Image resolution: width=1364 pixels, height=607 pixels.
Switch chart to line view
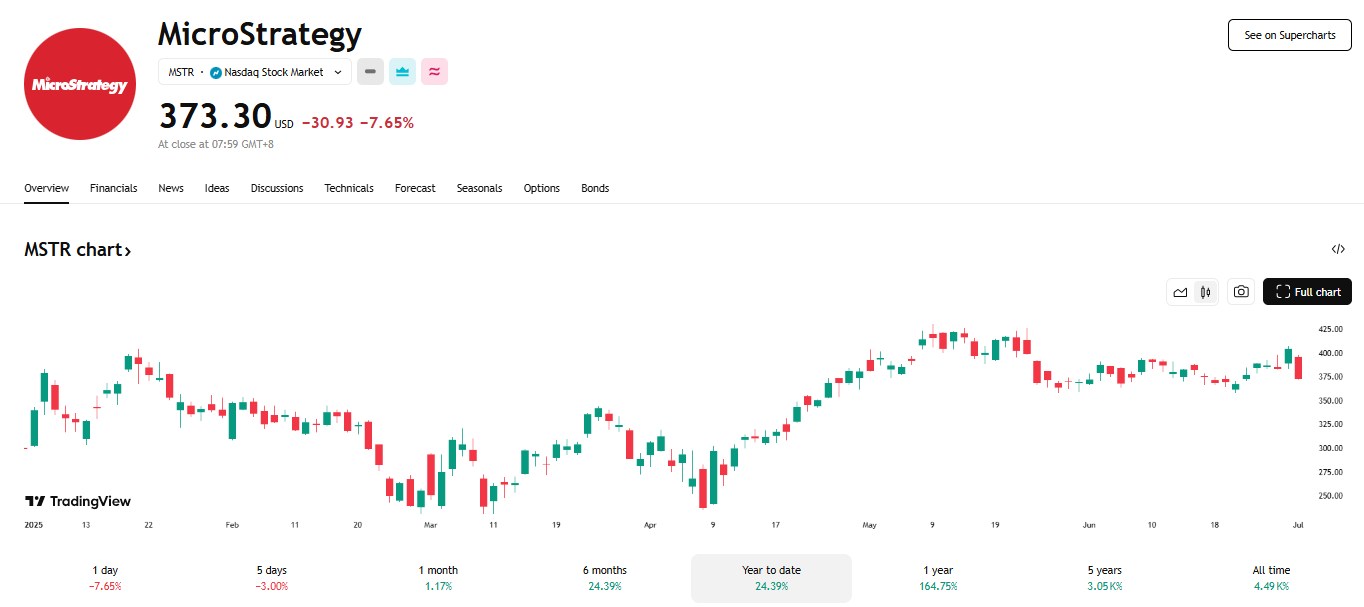[1180, 291]
